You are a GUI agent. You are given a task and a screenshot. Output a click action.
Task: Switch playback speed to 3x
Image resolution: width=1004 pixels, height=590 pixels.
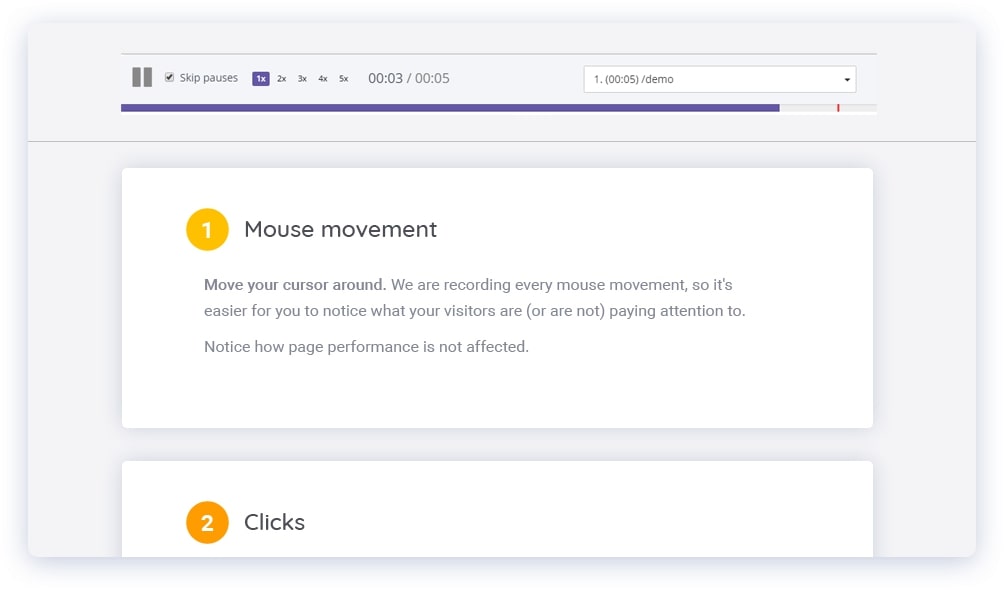(302, 79)
